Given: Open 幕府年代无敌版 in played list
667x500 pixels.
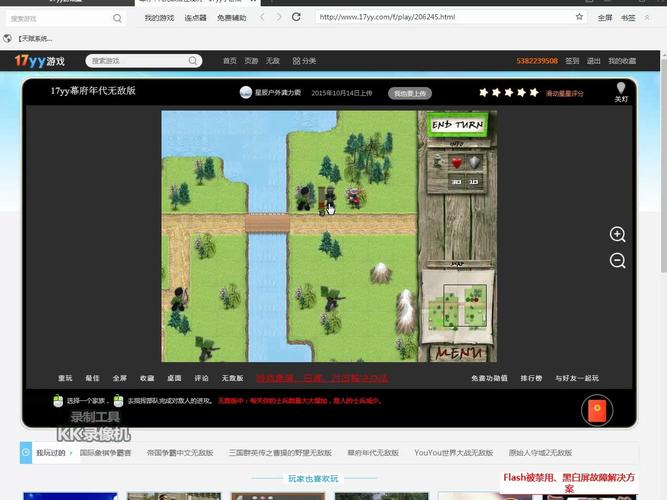Looking at the screenshot, I should (373, 453).
